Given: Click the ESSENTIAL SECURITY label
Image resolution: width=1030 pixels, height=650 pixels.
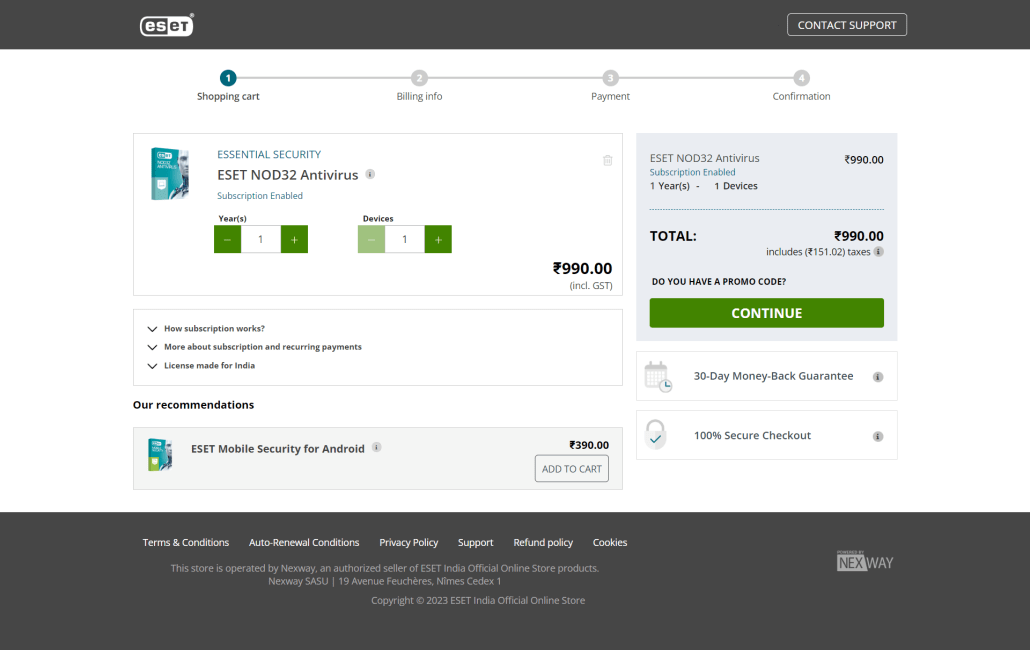Looking at the screenshot, I should coord(269,154).
